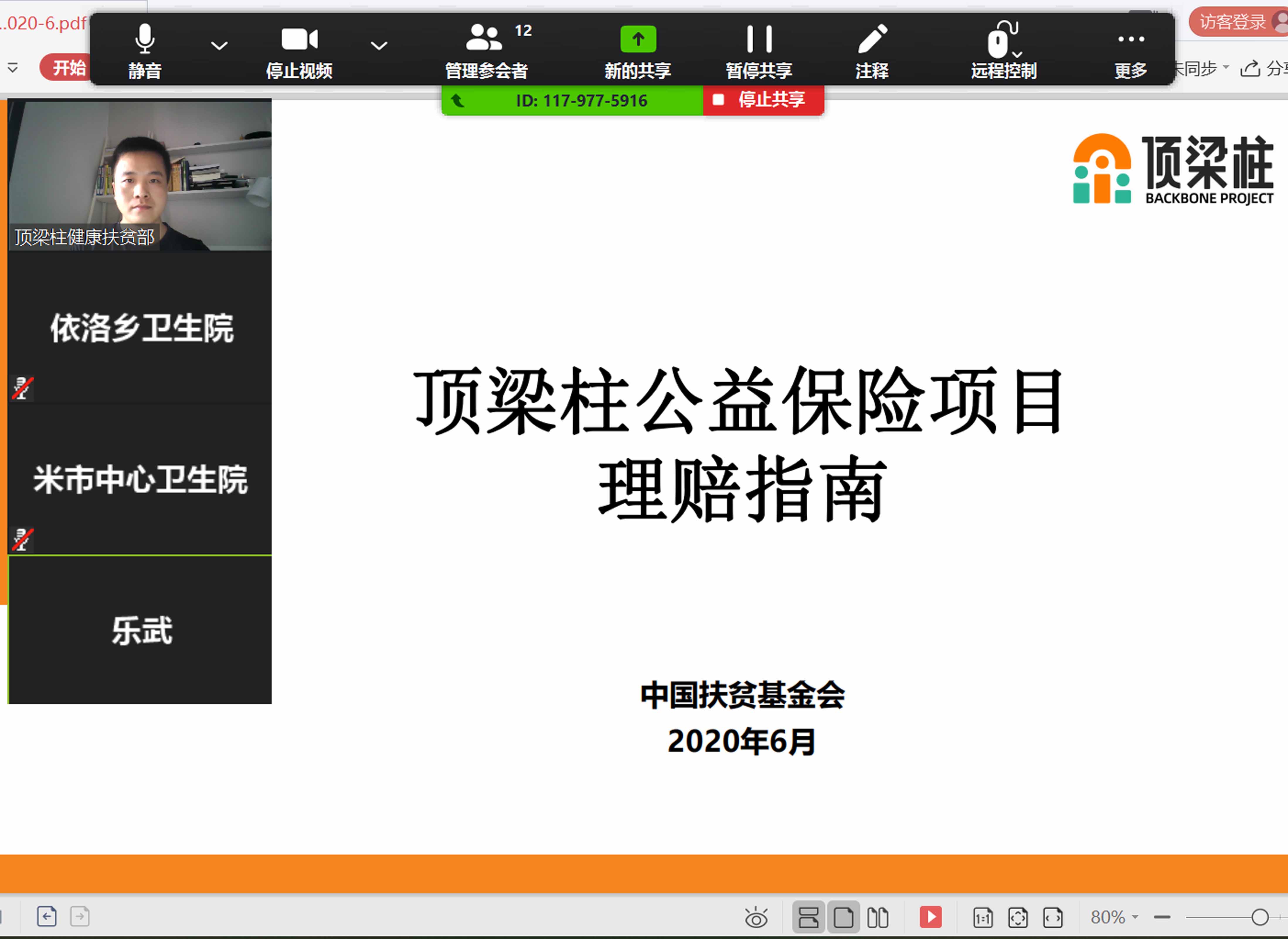
Task: Mute microphone with the 静音 button
Action: pos(145,51)
